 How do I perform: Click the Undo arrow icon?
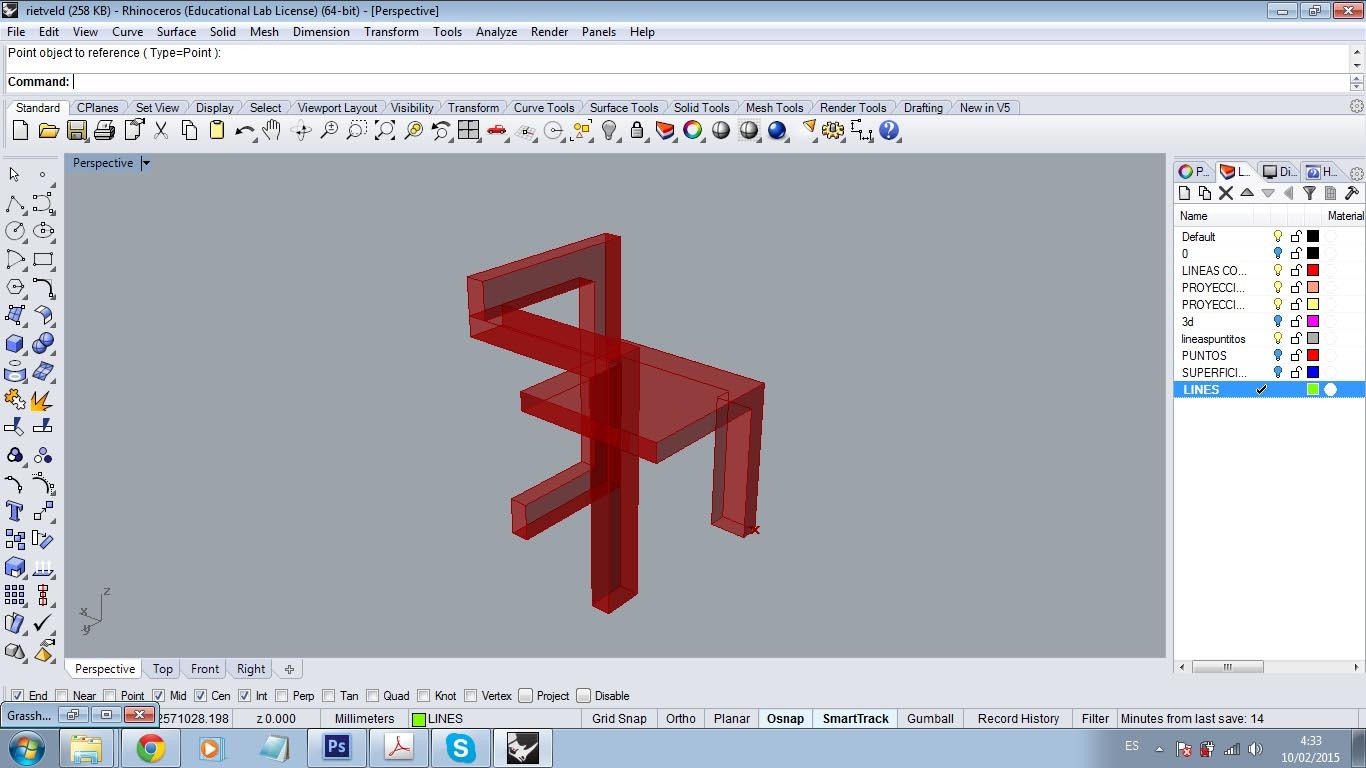pos(244,130)
